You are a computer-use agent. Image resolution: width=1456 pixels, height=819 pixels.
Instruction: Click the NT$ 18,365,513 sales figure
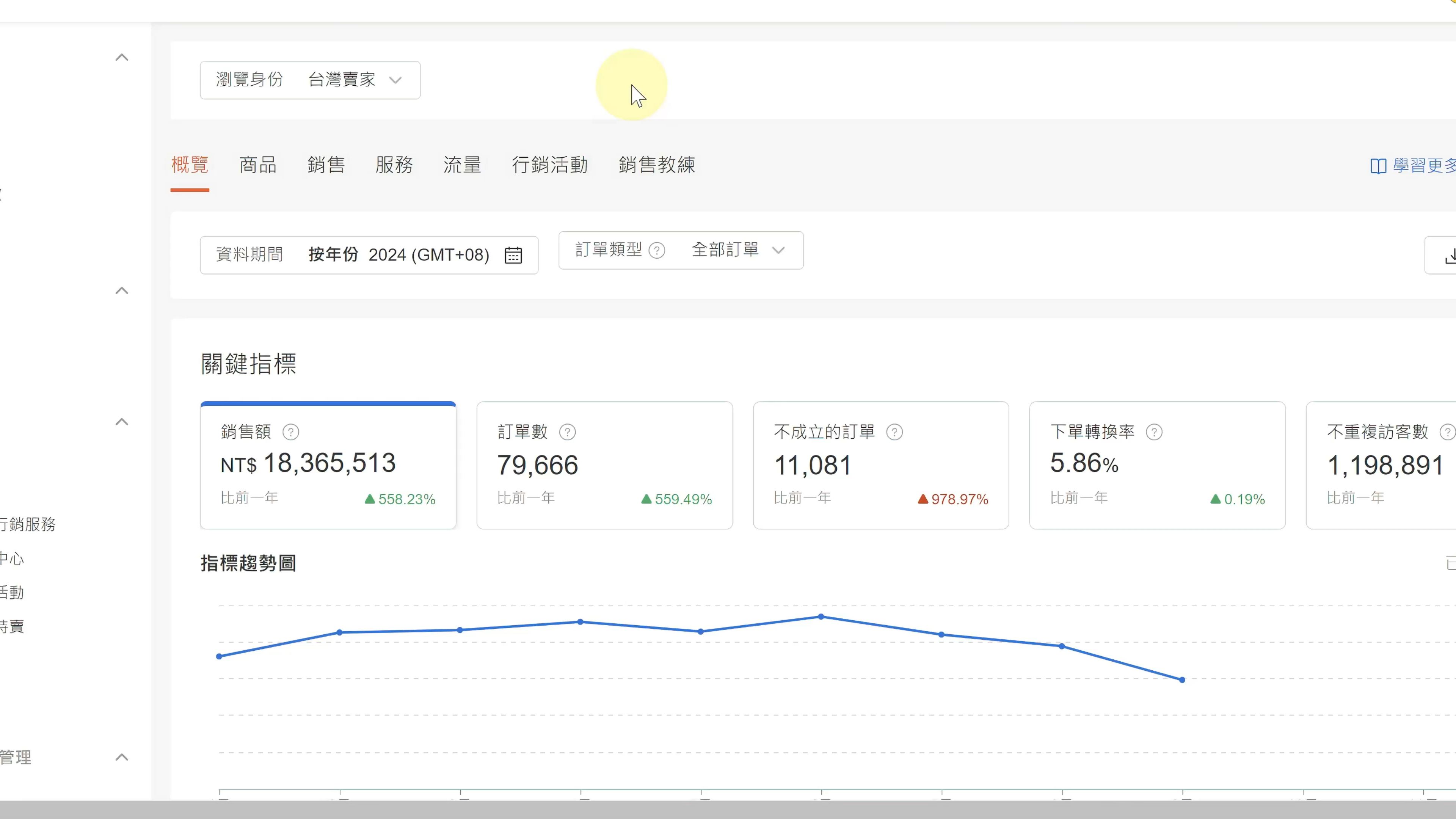click(308, 463)
